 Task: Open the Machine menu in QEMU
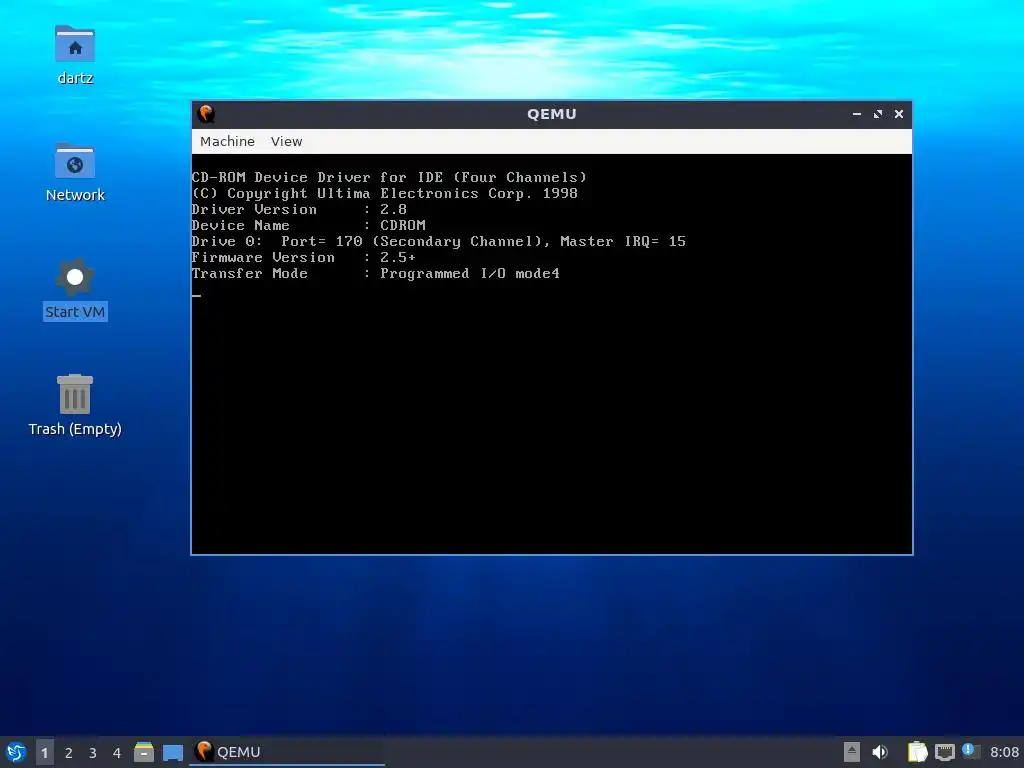(x=227, y=141)
